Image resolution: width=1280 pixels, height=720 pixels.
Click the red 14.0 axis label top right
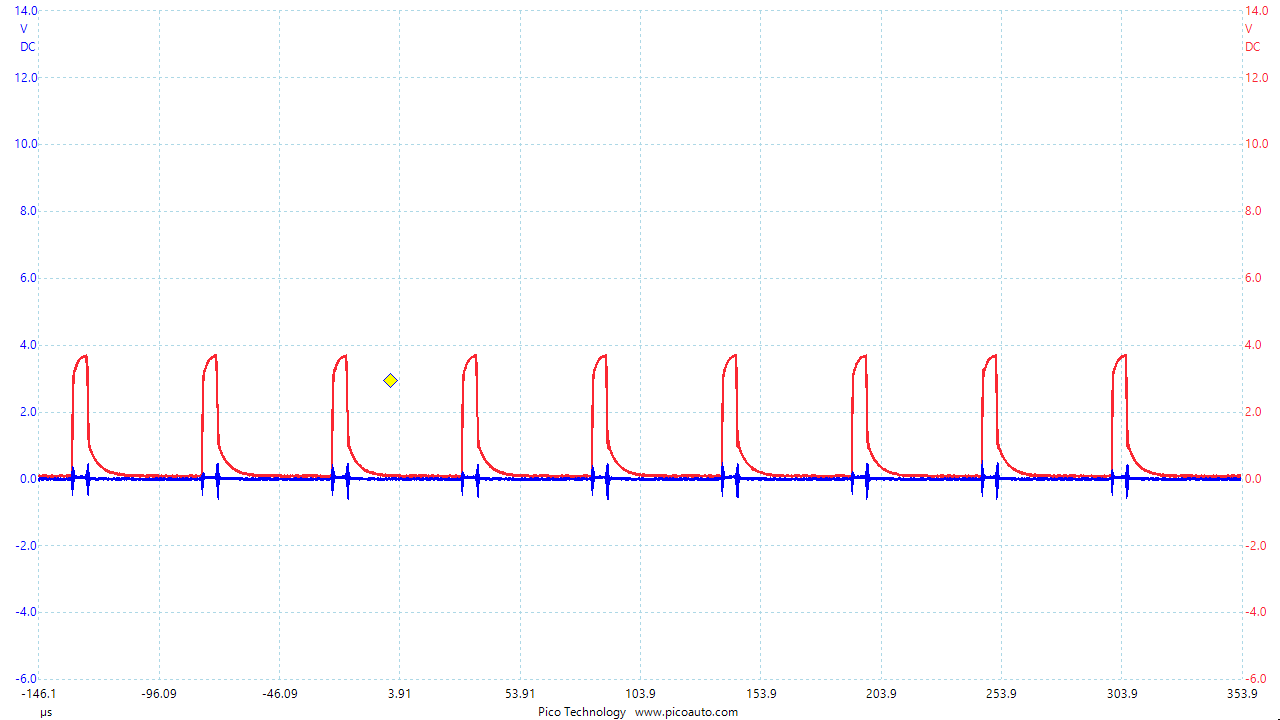click(x=1256, y=10)
